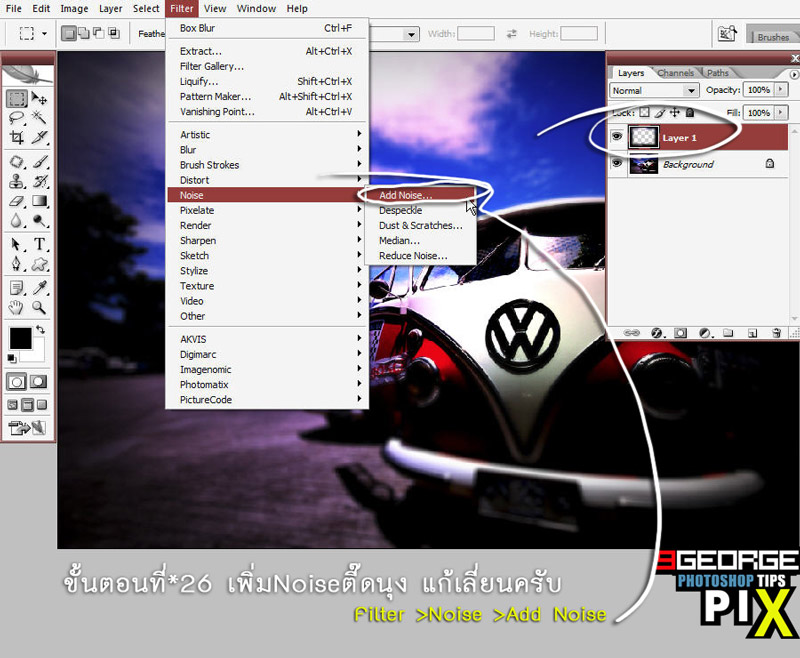
Task: Select the Custom Shape tool
Action: 39,264
